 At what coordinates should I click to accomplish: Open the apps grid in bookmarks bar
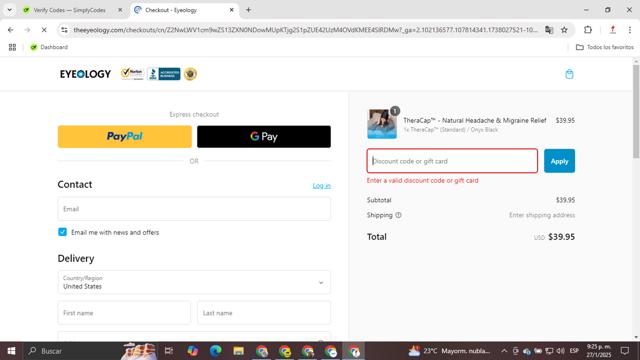[12, 47]
